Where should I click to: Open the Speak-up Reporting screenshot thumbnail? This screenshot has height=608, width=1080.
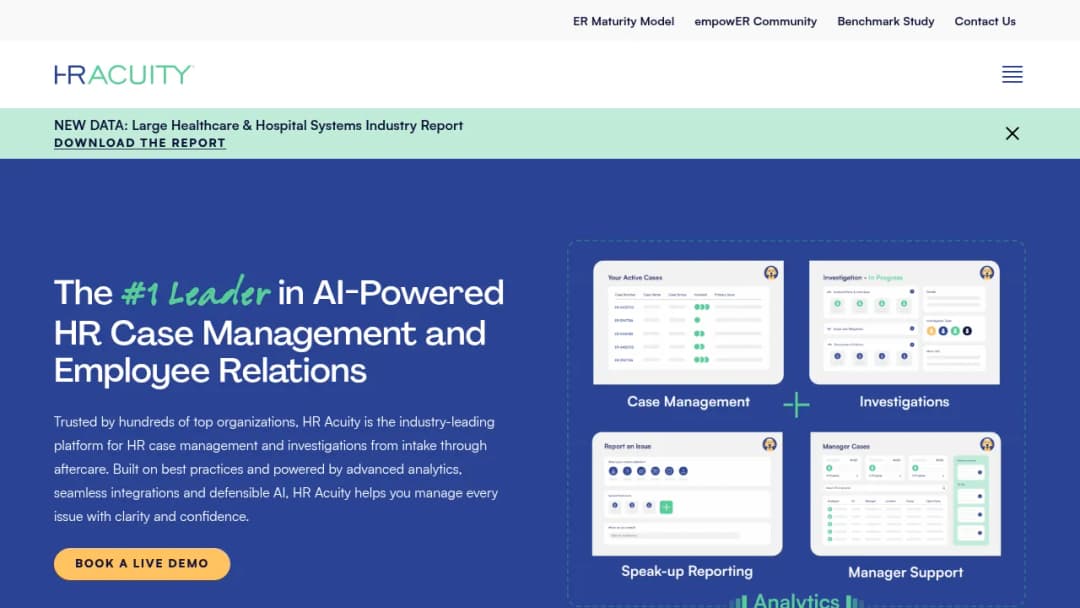coord(687,494)
